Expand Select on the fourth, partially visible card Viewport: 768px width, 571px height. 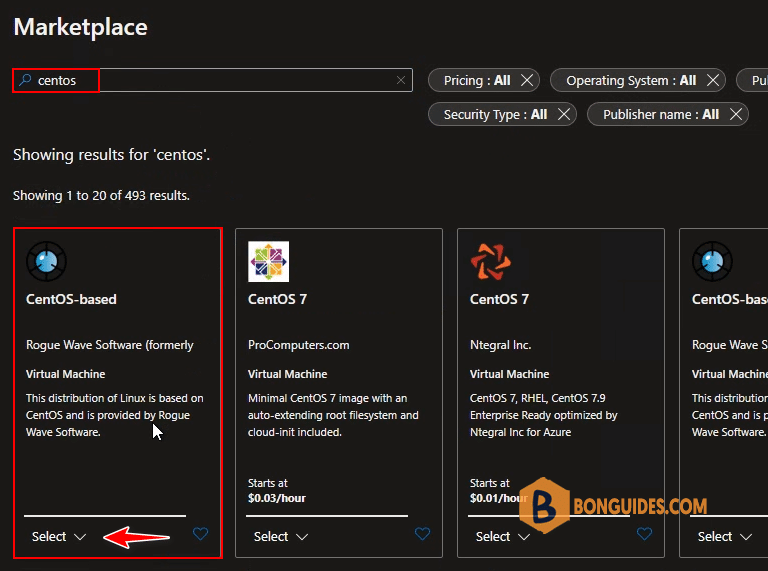[x=724, y=537]
